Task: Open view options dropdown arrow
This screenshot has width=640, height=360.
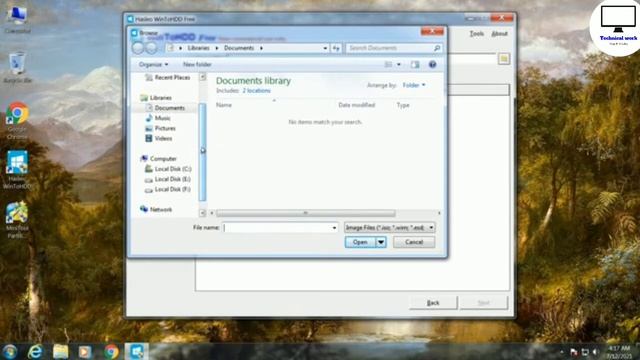Action: tap(399, 64)
